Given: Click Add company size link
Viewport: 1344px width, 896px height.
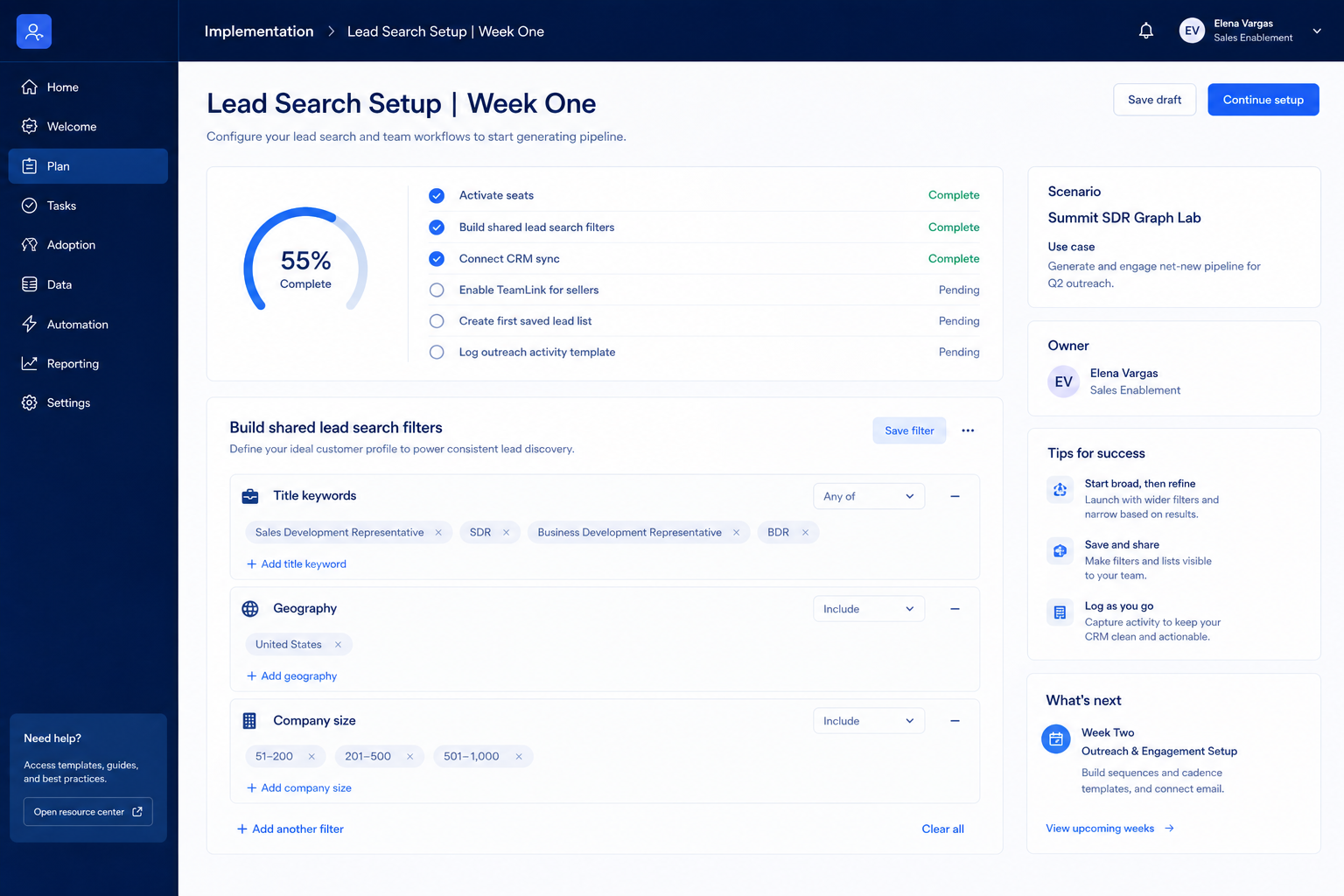Looking at the screenshot, I should coord(299,788).
